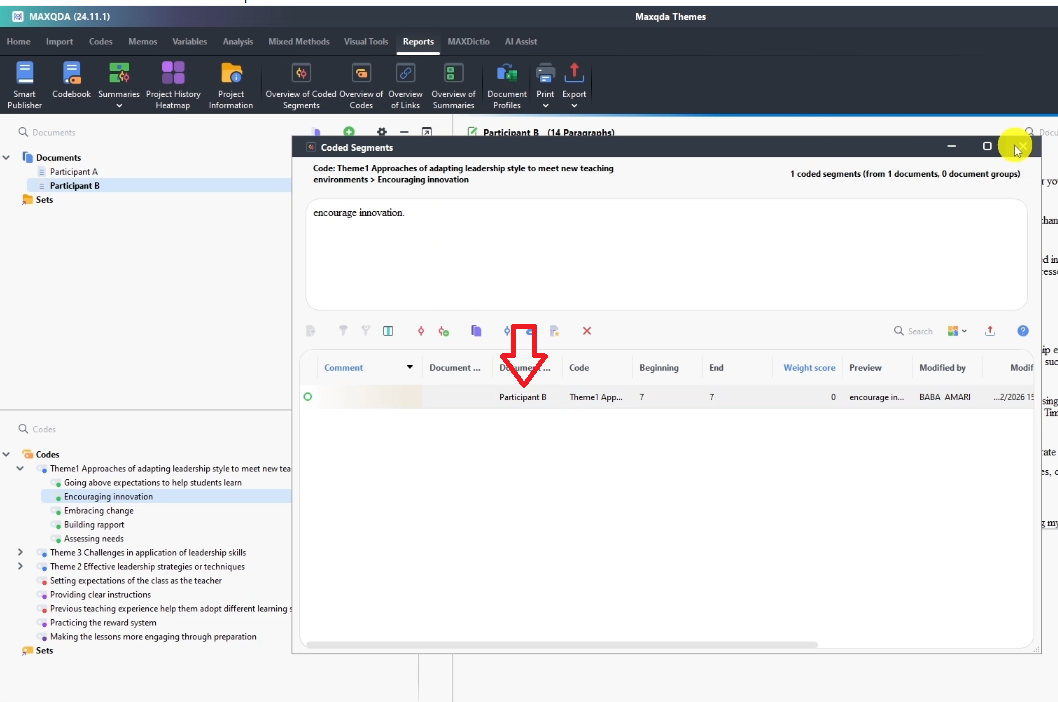
Task: Toggle the green circle on Participant B row
Action: tap(308, 397)
